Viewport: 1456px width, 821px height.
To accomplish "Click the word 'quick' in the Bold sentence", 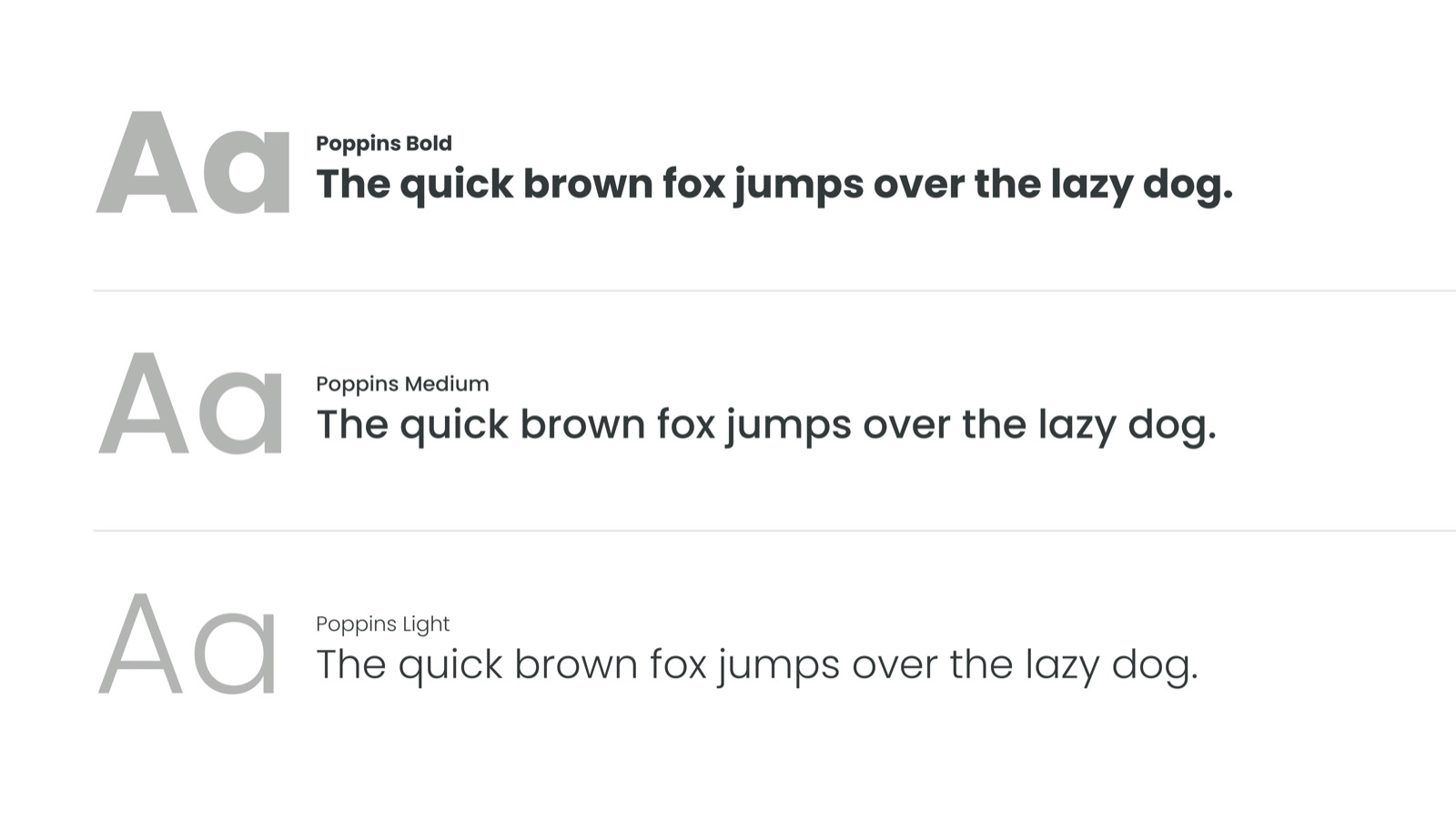I will coord(457,185).
